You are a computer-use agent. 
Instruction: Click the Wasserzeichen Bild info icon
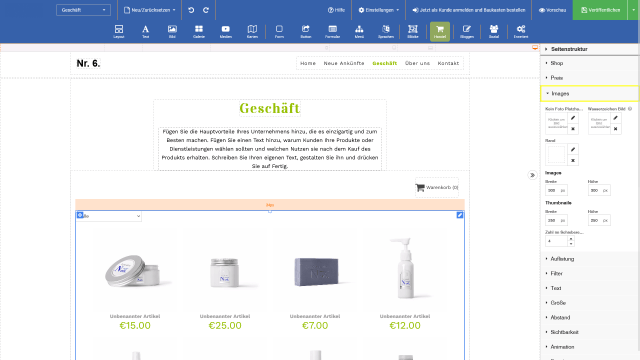630,109
